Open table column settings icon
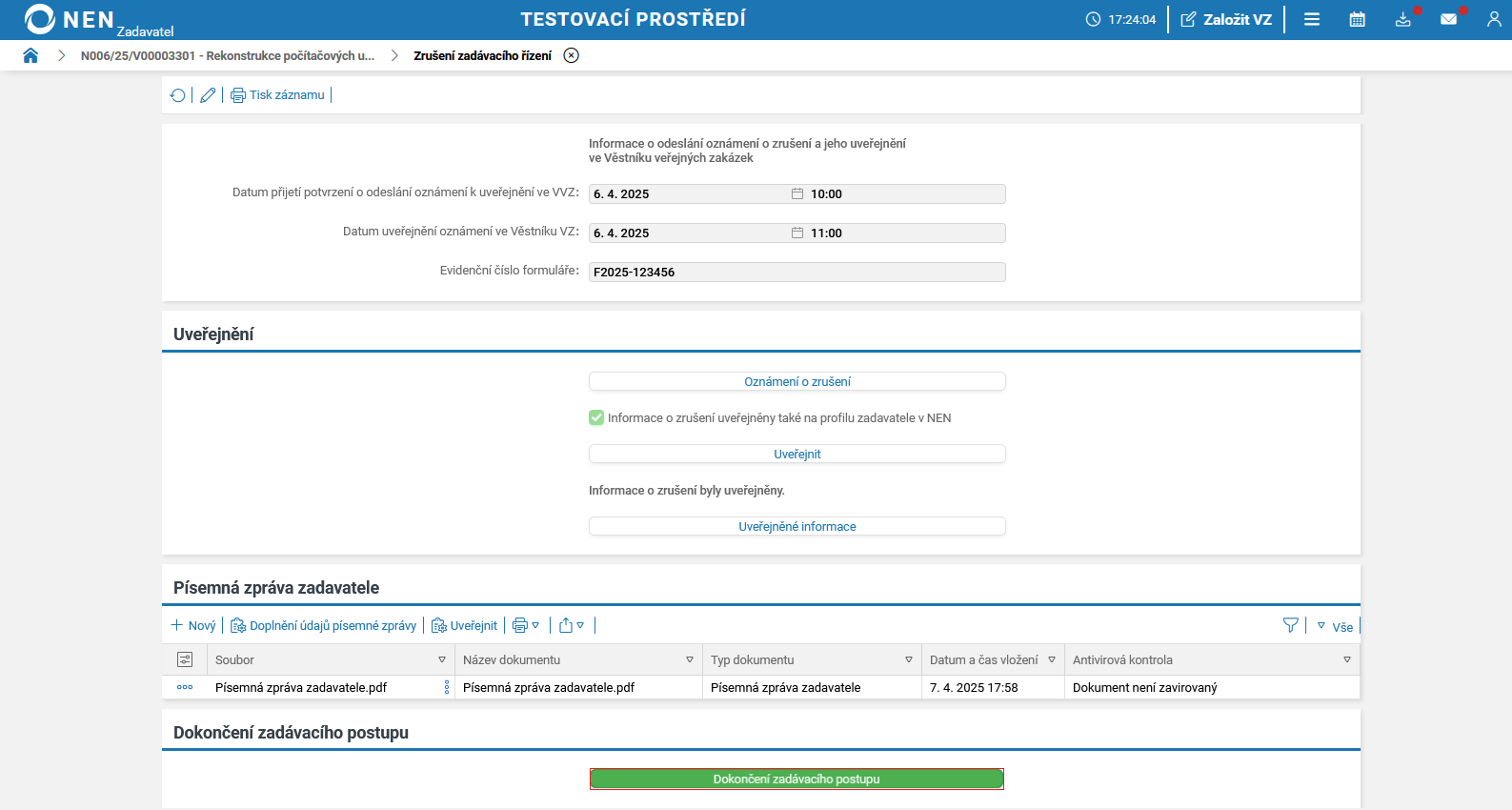 click(x=185, y=659)
